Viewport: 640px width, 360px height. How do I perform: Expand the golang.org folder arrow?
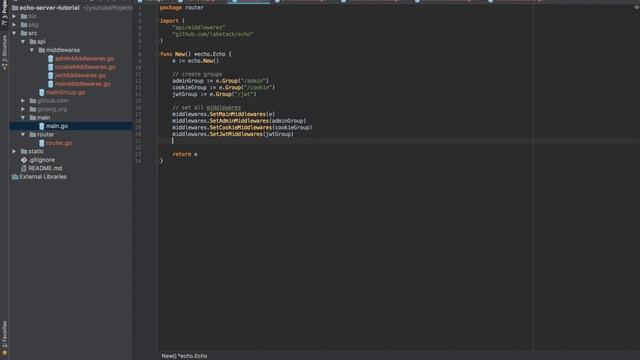point(23,109)
